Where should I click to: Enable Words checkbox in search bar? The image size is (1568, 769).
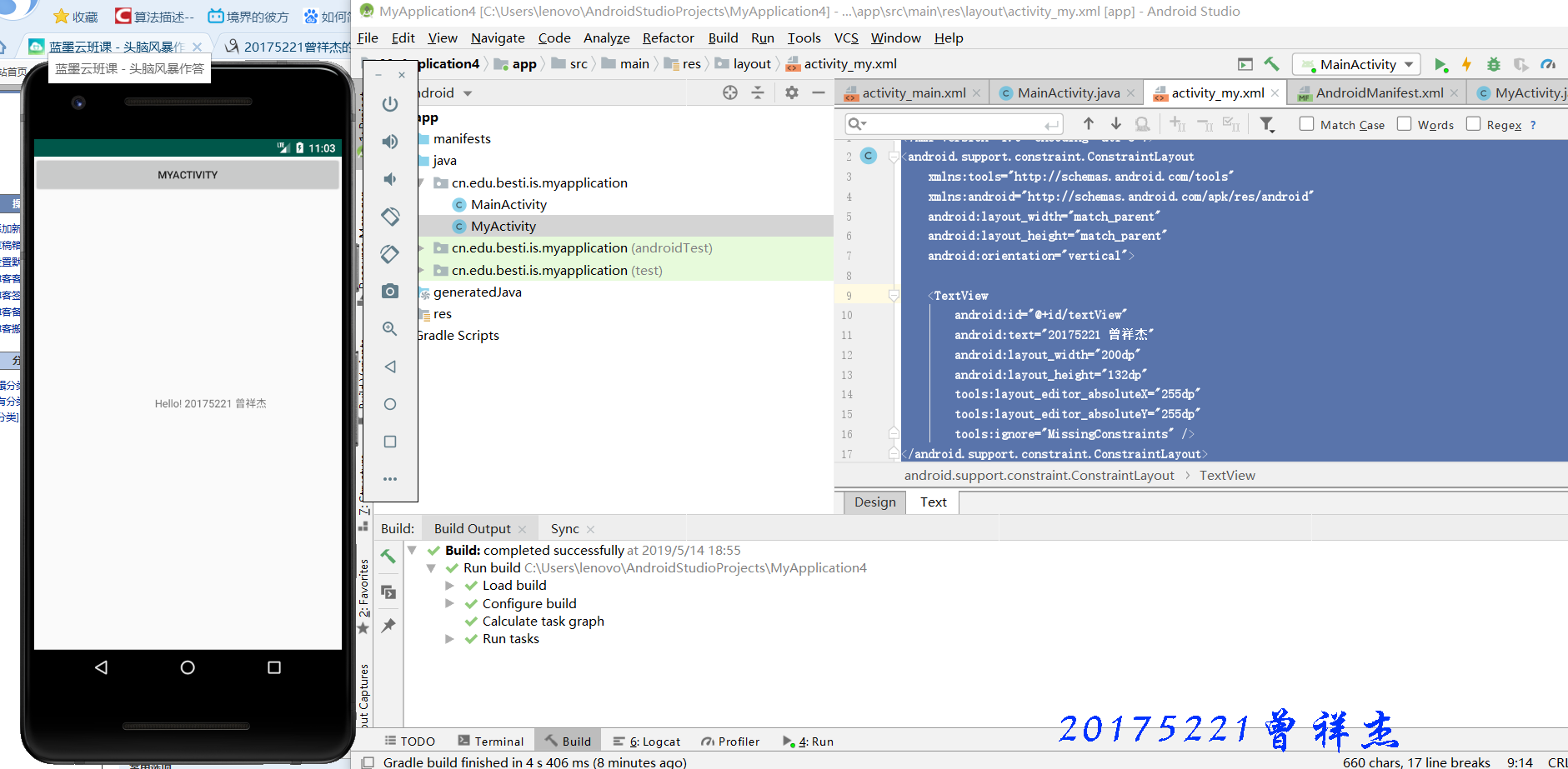pos(1405,124)
